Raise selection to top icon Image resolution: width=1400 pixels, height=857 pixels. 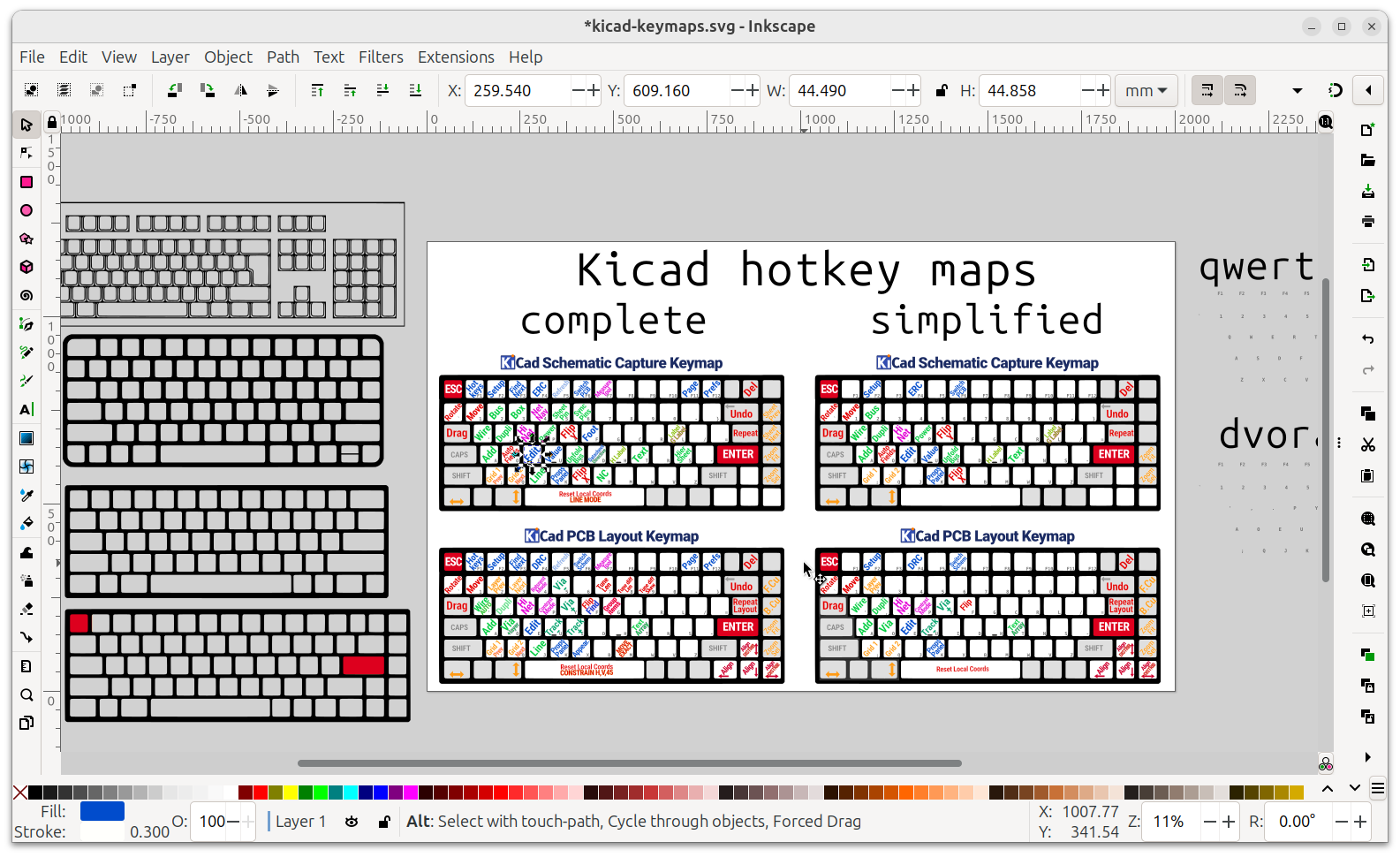[x=317, y=90]
